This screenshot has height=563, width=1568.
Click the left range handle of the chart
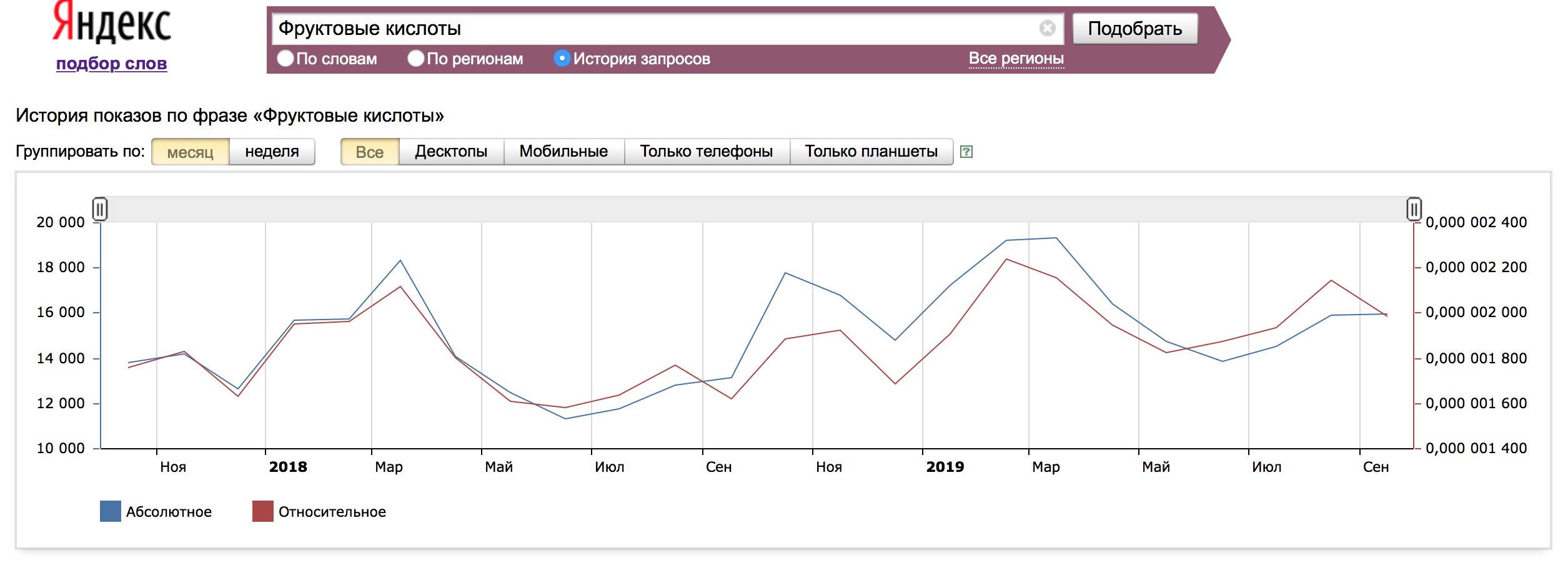click(100, 209)
